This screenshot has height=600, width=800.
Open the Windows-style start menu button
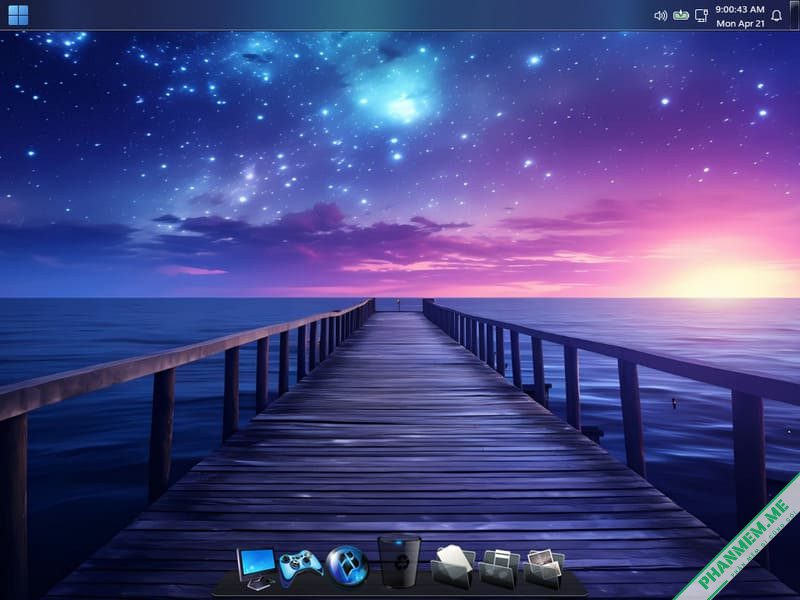pos(18,15)
